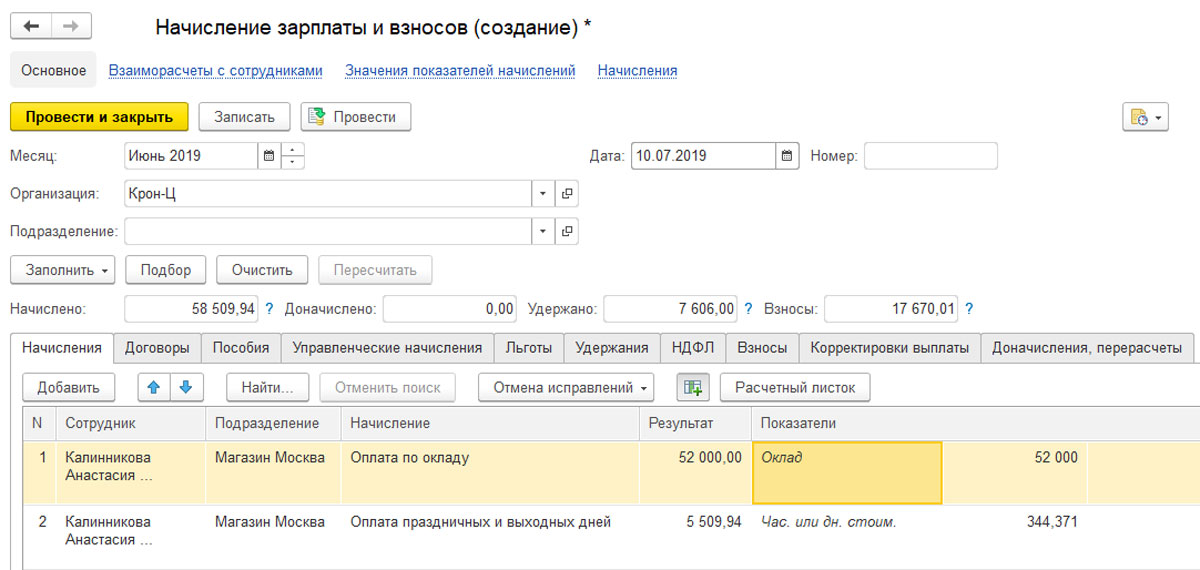1200x570 pixels.
Task: Expand the Заполнить dropdown button
Action: click(62, 270)
